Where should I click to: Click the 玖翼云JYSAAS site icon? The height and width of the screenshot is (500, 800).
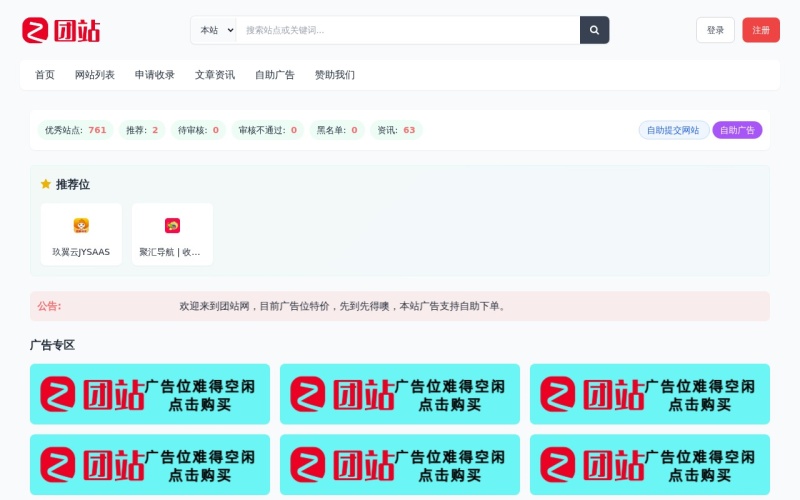pos(81,225)
